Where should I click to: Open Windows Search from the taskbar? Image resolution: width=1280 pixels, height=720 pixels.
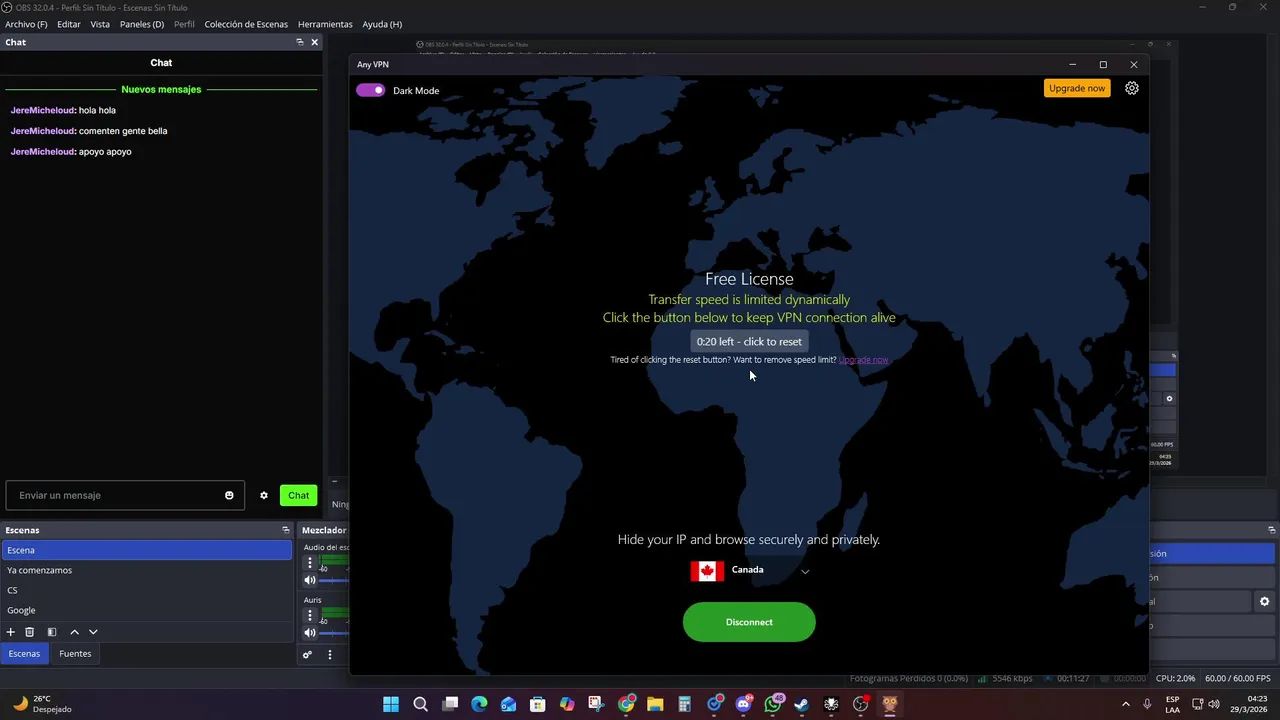[x=421, y=704]
